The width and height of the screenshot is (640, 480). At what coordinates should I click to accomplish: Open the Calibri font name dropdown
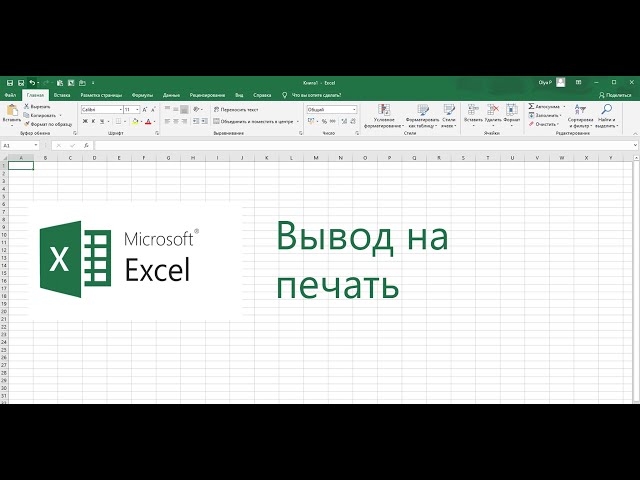coord(120,109)
